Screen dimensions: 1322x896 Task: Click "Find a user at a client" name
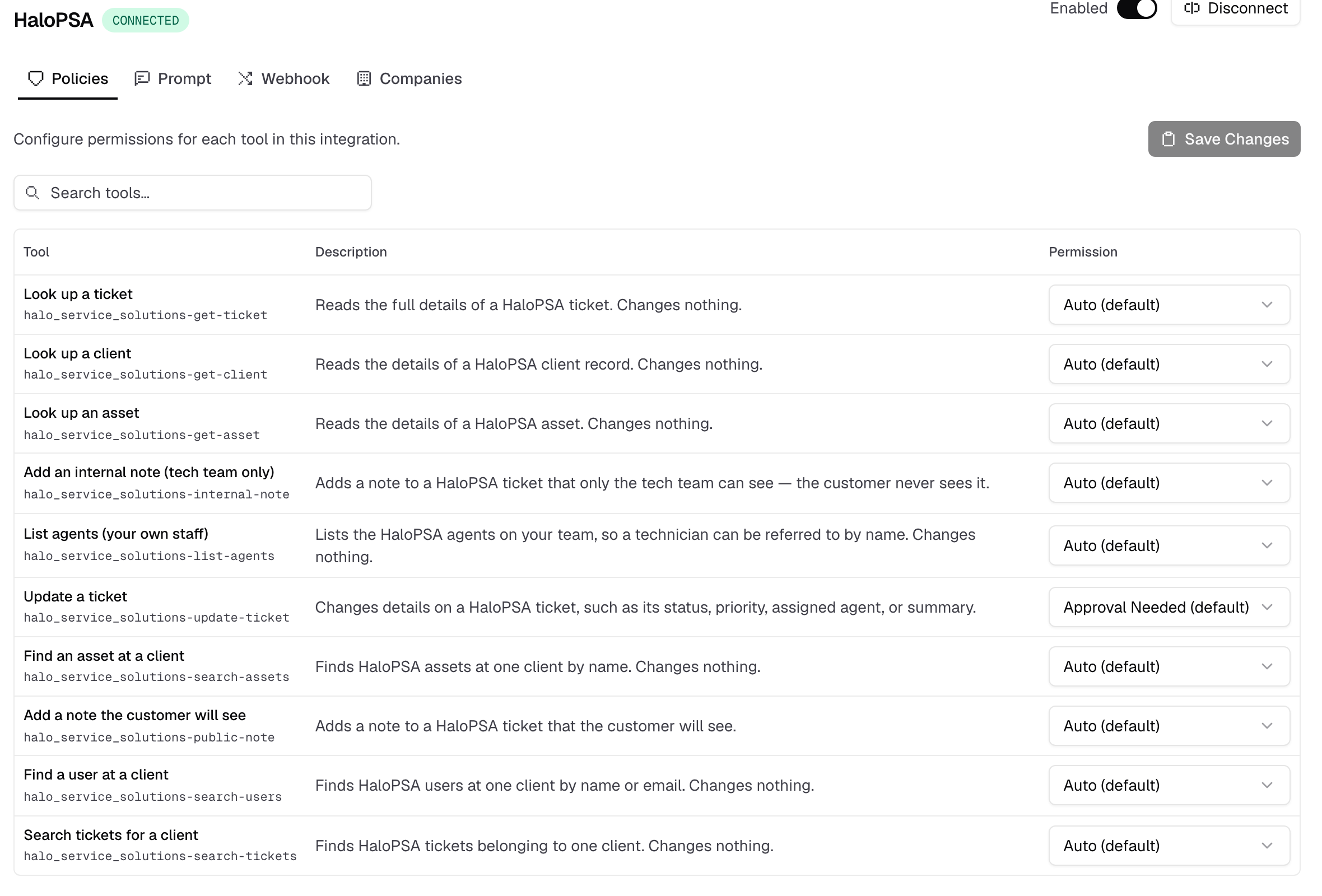coord(96,774)
